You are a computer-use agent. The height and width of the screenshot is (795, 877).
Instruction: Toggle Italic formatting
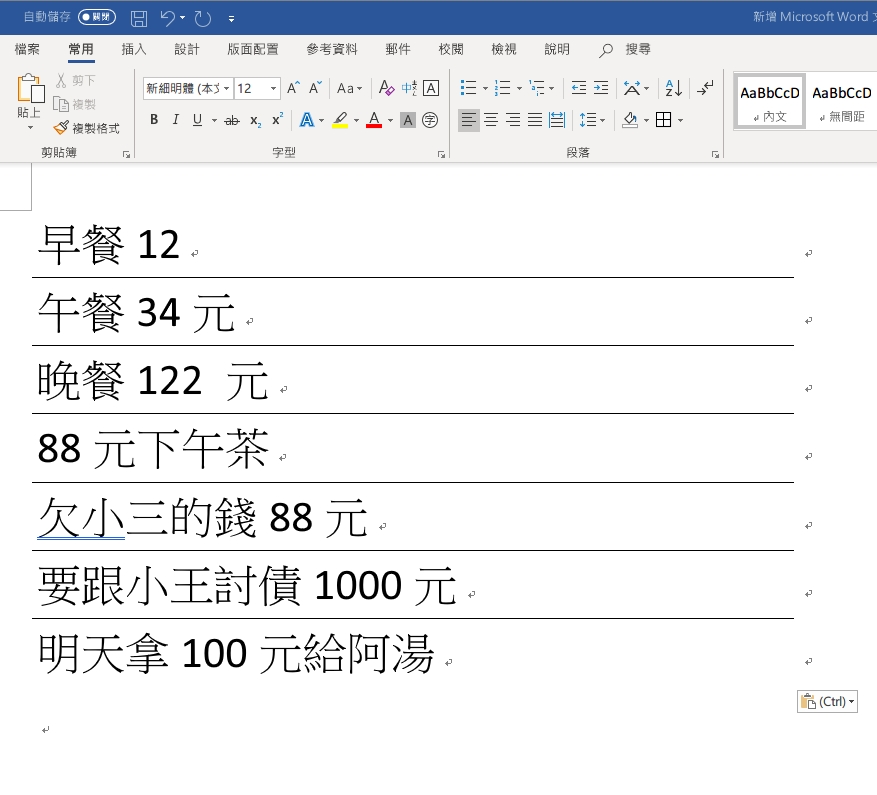coord(176,120)
